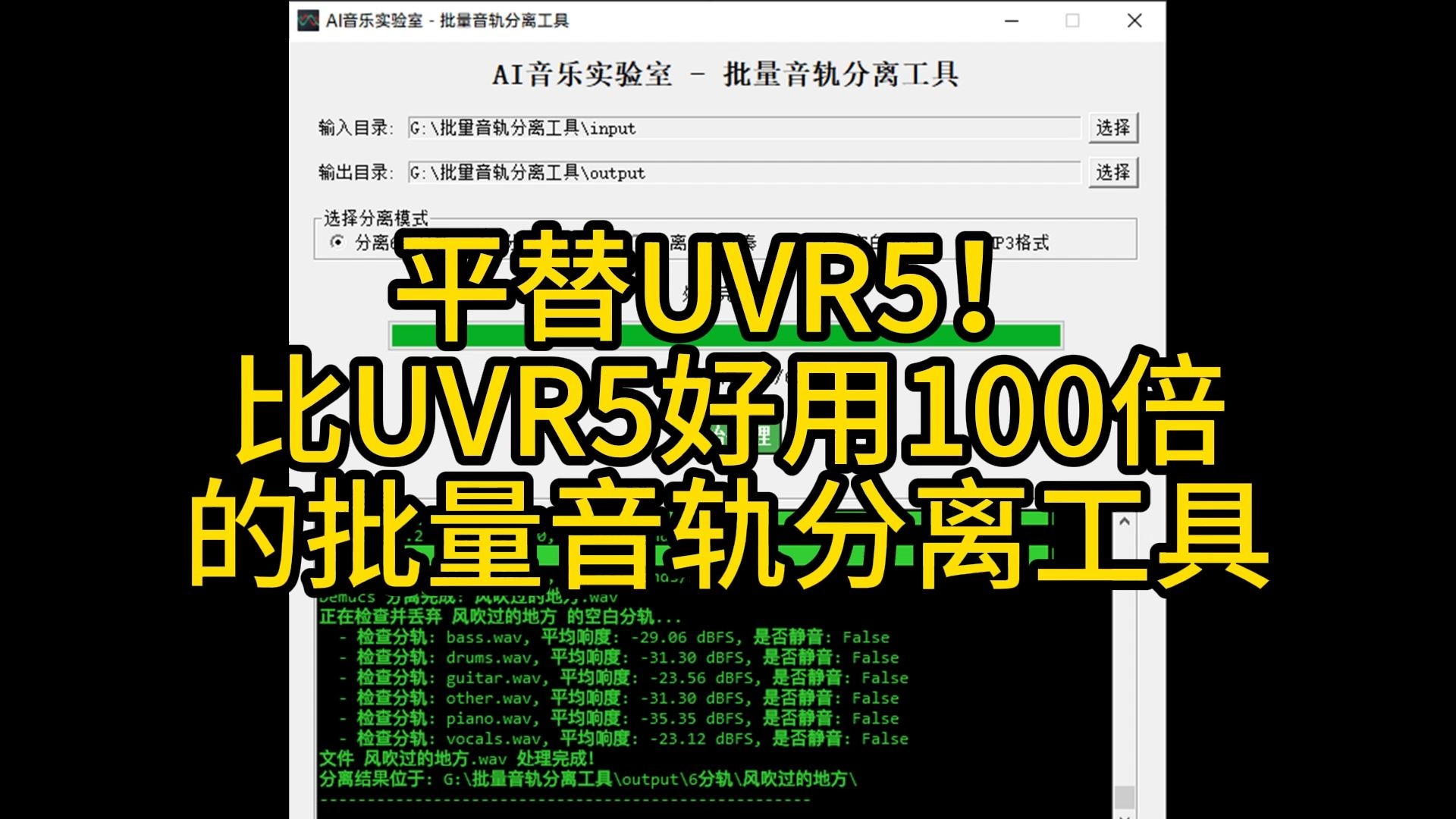The image size is (1456, 819).
Task: Click the other.wav 检查分轨 log line
Action: 618,698
